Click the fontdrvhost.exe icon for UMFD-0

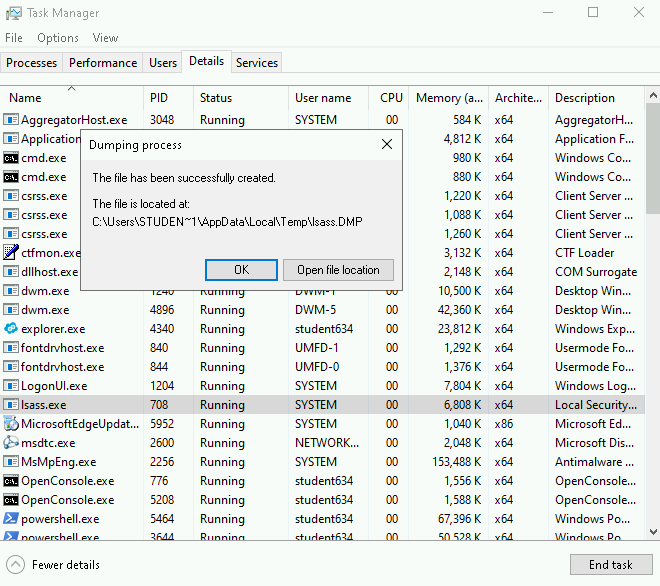click(x=11, y=366)
